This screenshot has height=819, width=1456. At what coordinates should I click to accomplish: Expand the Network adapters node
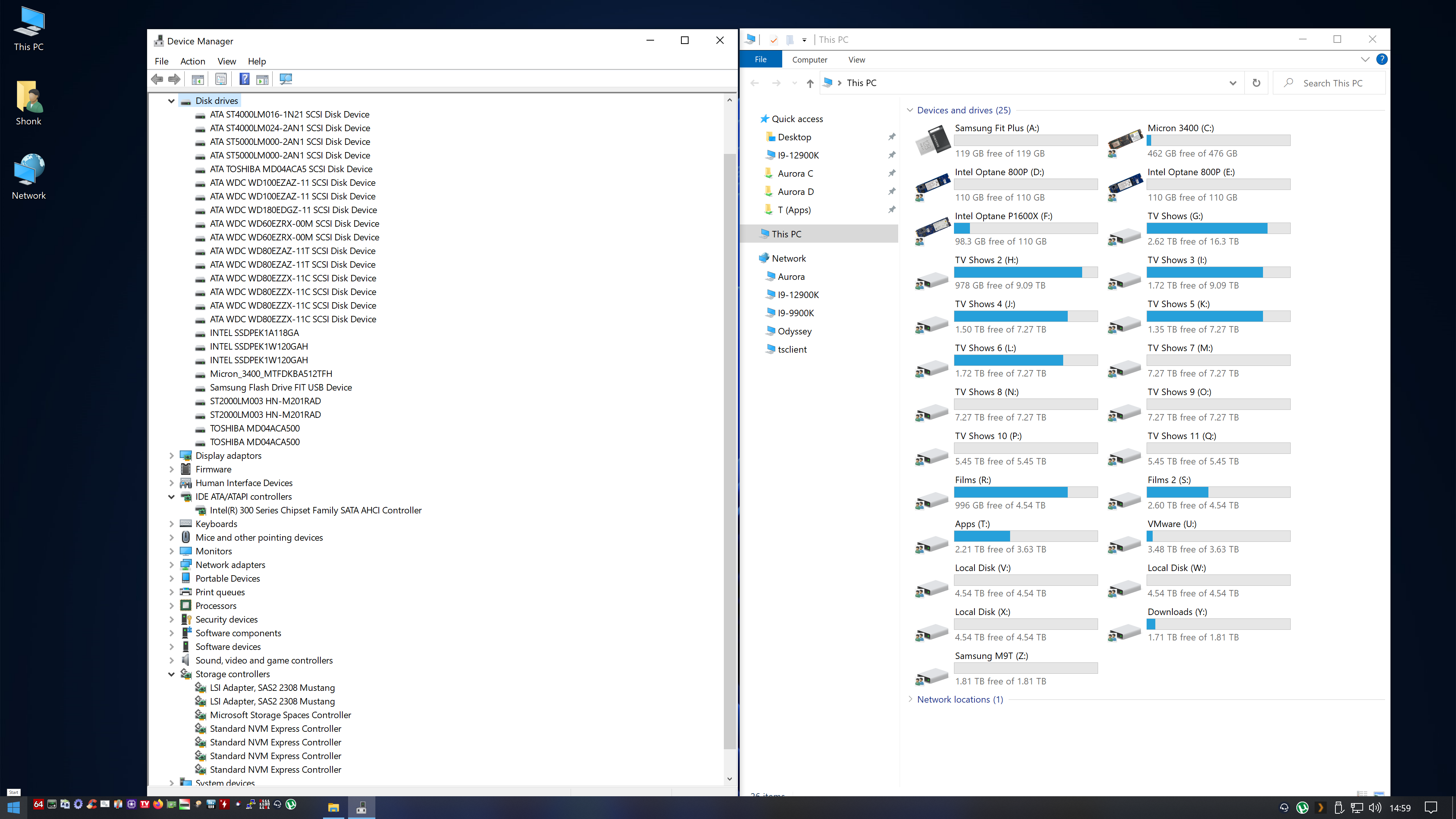point(171,565)
